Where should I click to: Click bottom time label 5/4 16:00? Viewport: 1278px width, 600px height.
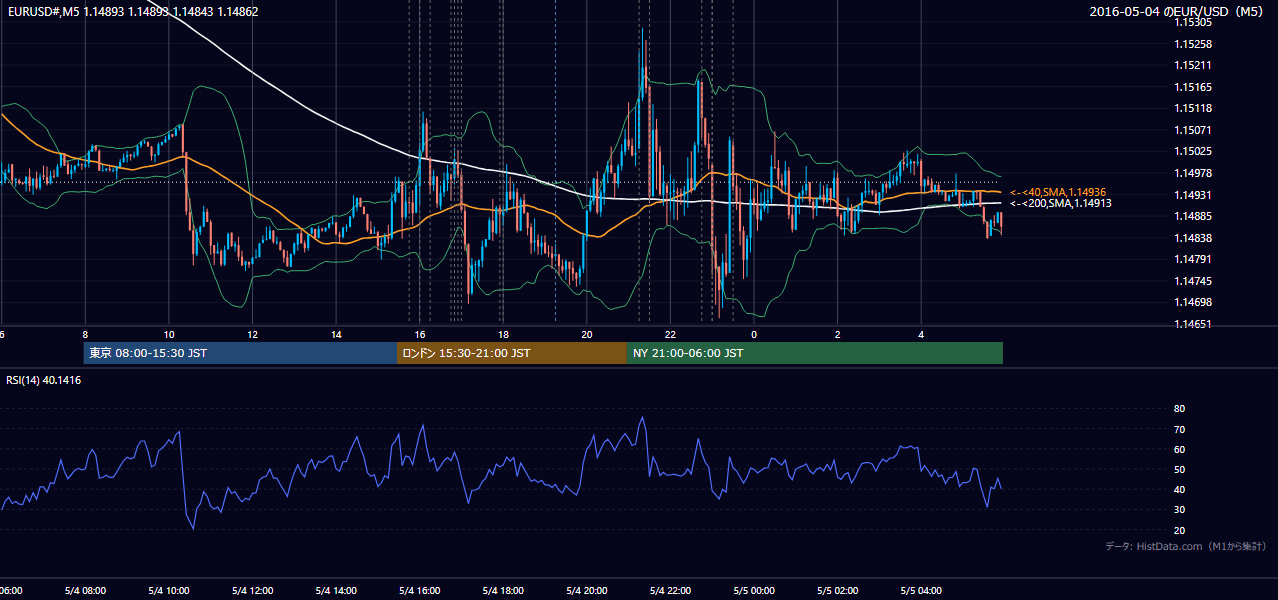(419, 591)
